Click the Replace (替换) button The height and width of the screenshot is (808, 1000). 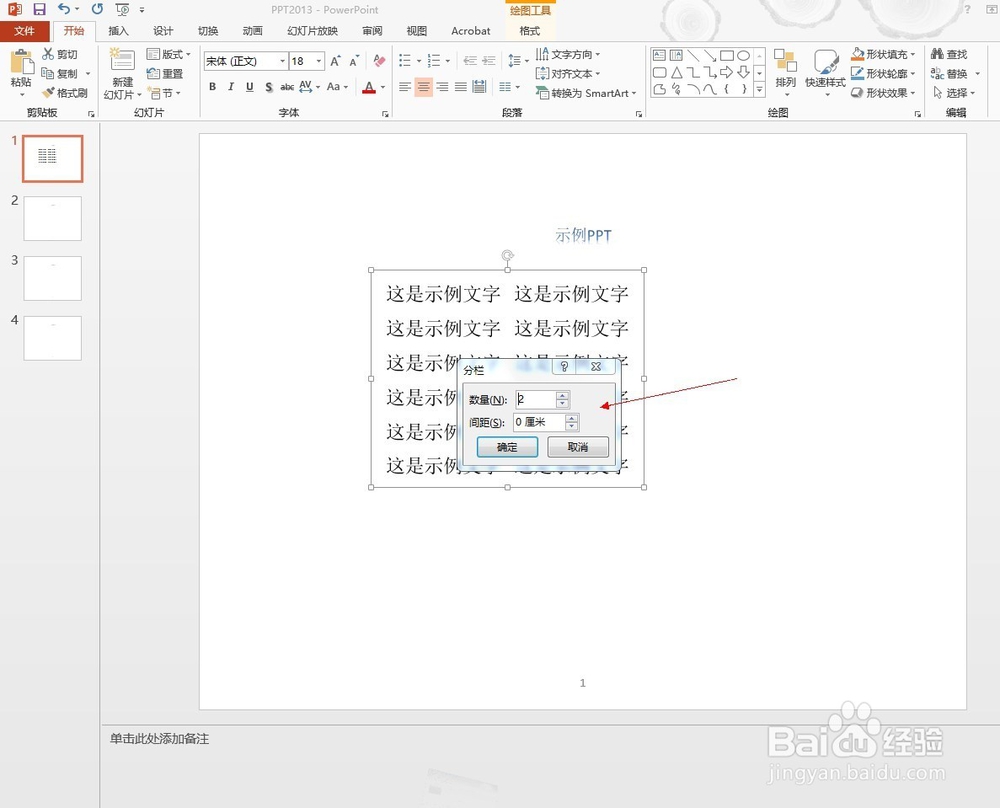click(x=949, y=74)
